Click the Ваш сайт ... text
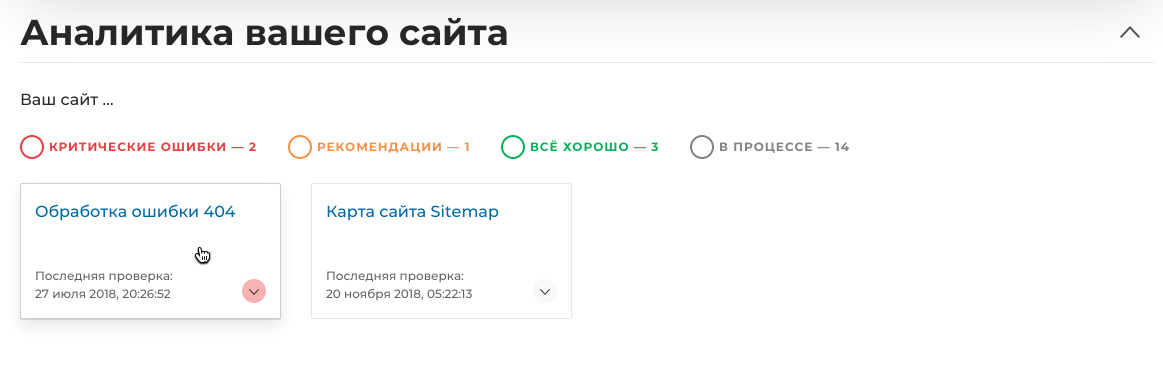Screen dimensions: 1163x372 [x=67, y=99]
